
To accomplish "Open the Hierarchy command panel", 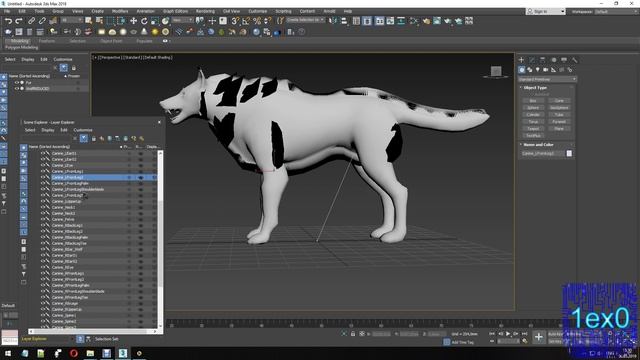I will click(542, 60).
